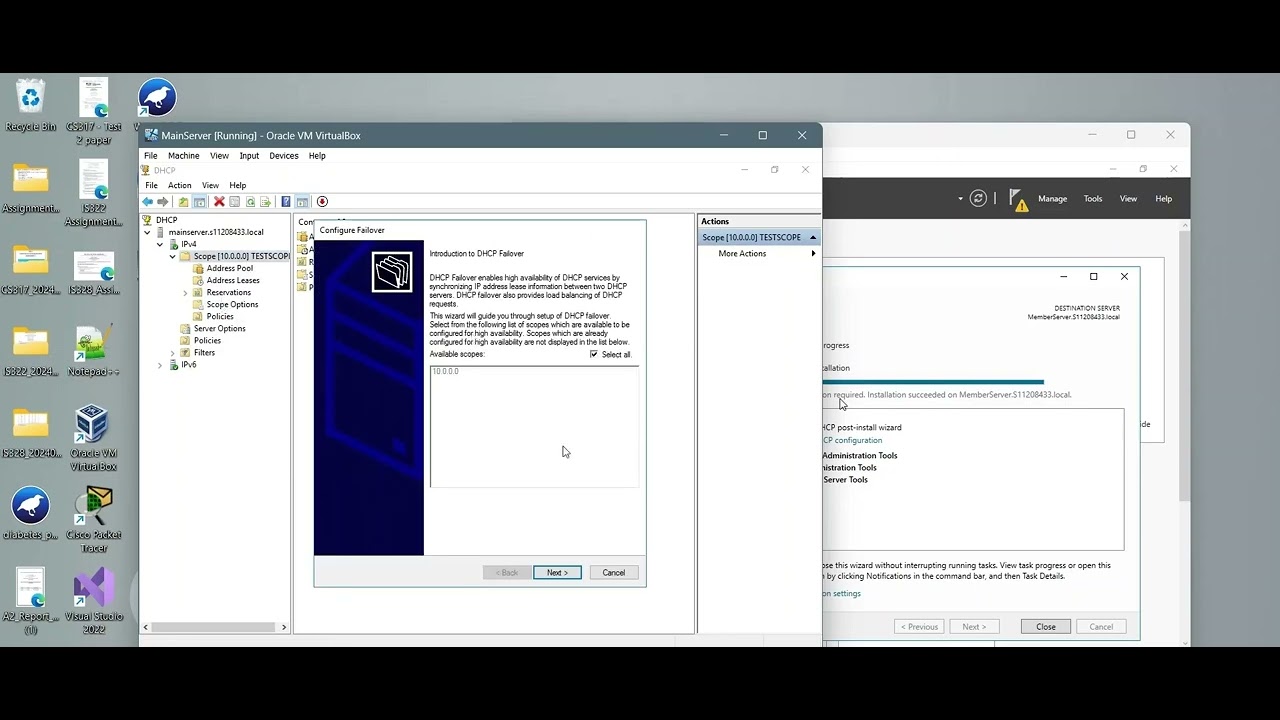Select Address Leases in the DHCP tree

(x=233, y=281)
